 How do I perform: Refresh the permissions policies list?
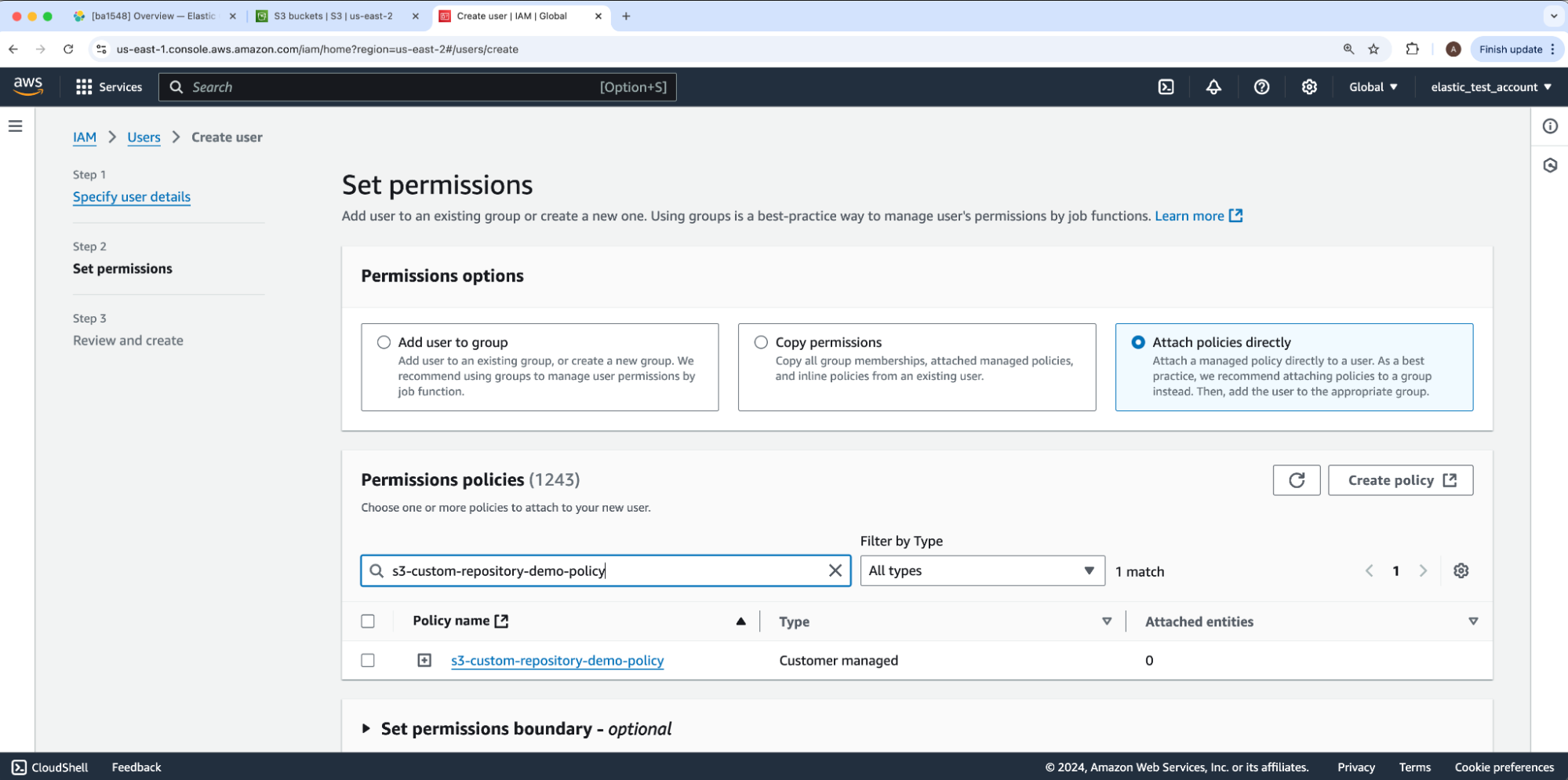tap(1296, 480)
